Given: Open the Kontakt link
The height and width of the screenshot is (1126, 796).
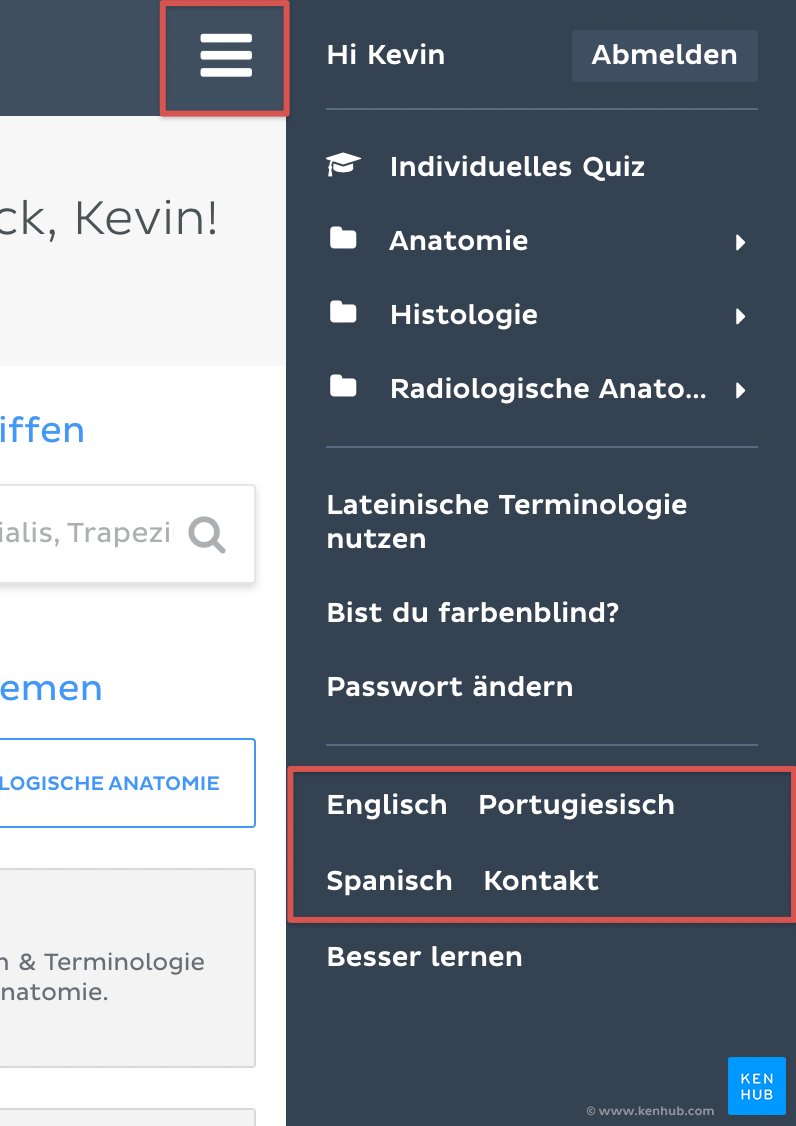Looking at the screenshot, I should click(x=541, y=881).
